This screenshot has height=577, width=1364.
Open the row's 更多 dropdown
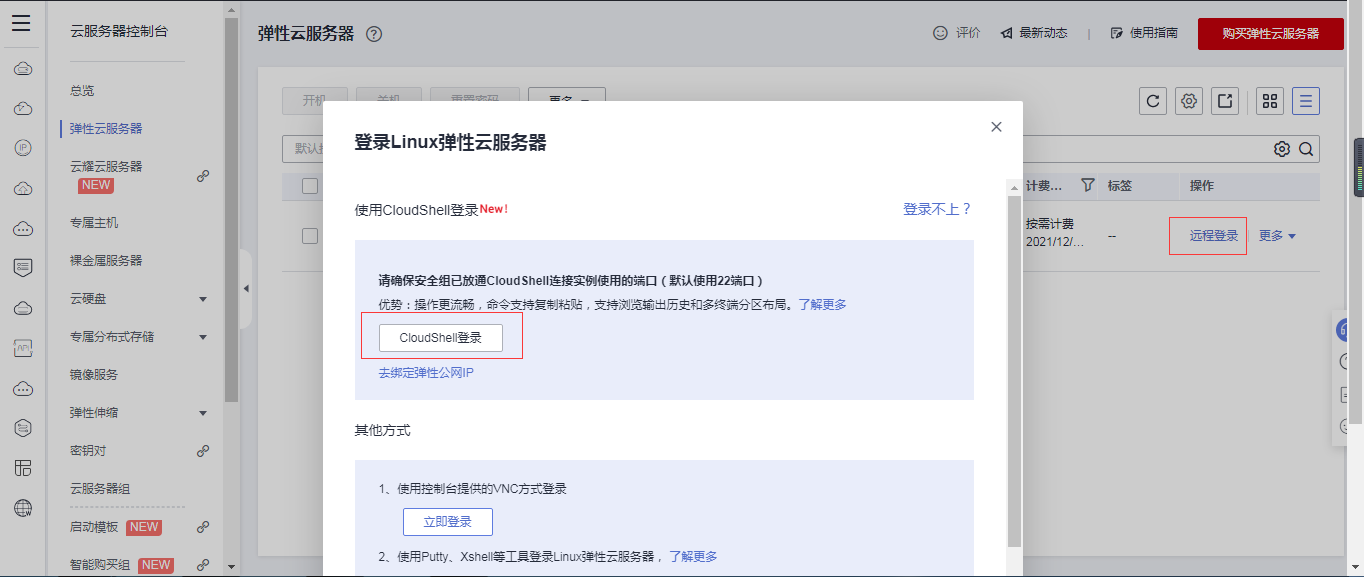(x=1277, y=236)
